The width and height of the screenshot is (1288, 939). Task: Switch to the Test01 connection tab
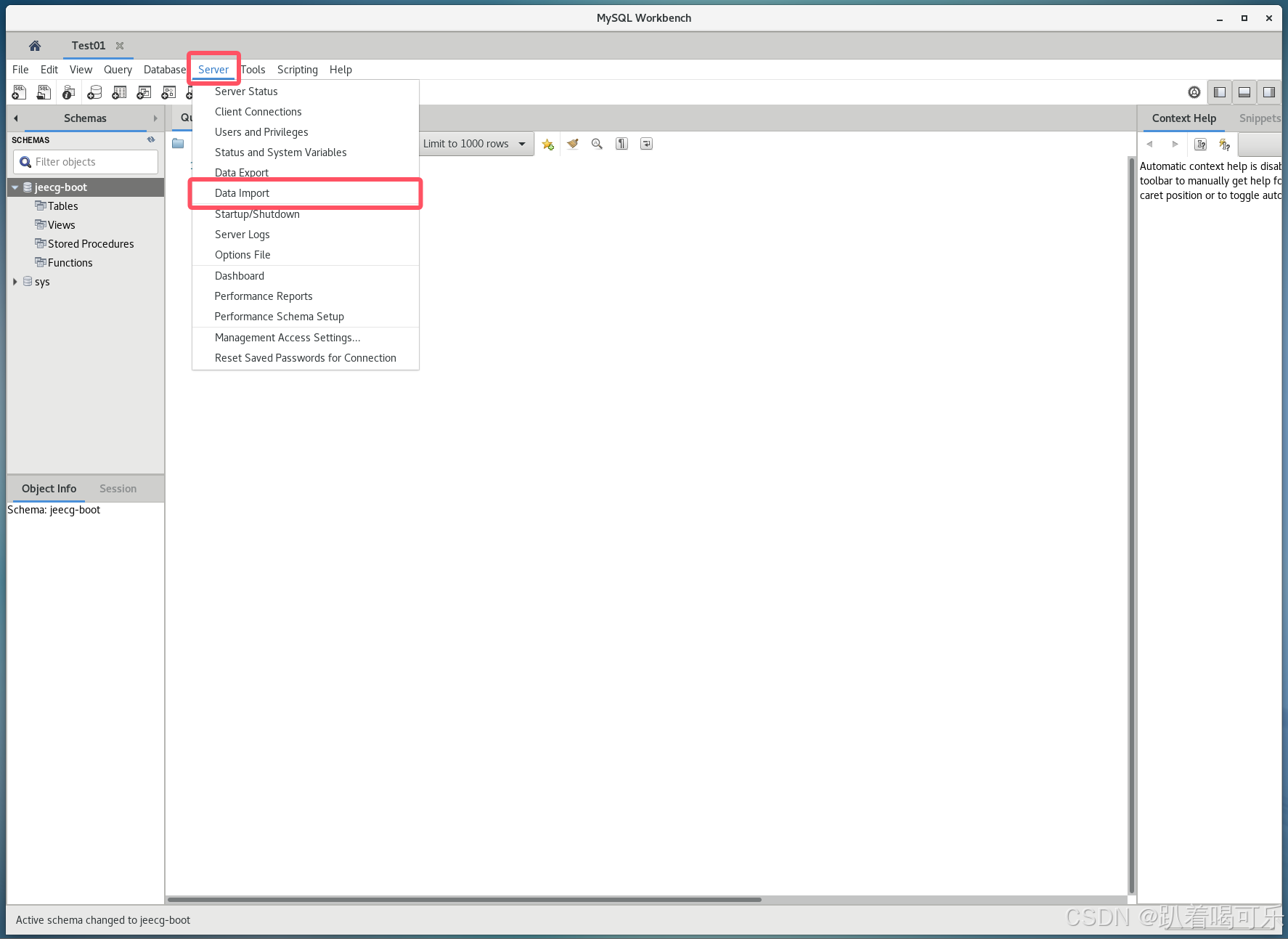(x=88, y=46)
